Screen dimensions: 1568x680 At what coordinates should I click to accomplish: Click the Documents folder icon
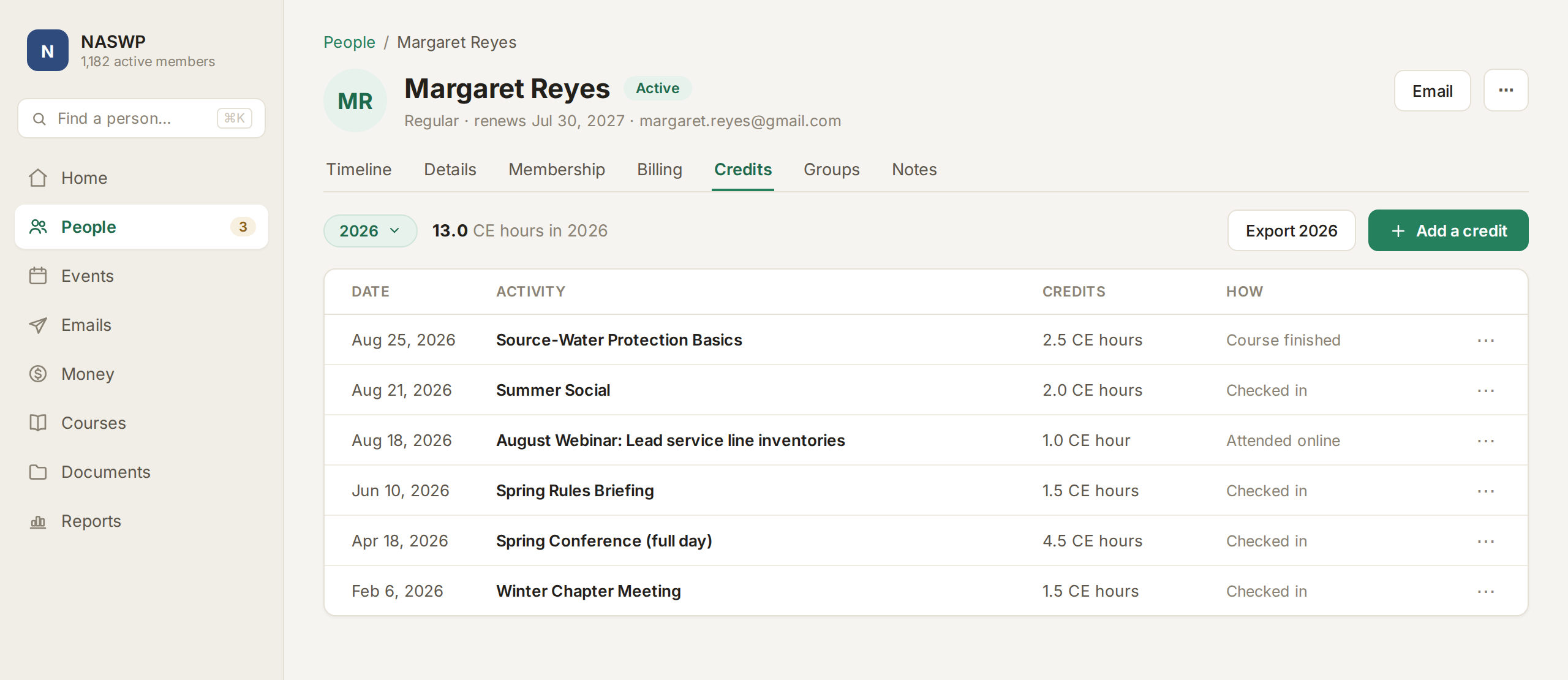(38, 472)
